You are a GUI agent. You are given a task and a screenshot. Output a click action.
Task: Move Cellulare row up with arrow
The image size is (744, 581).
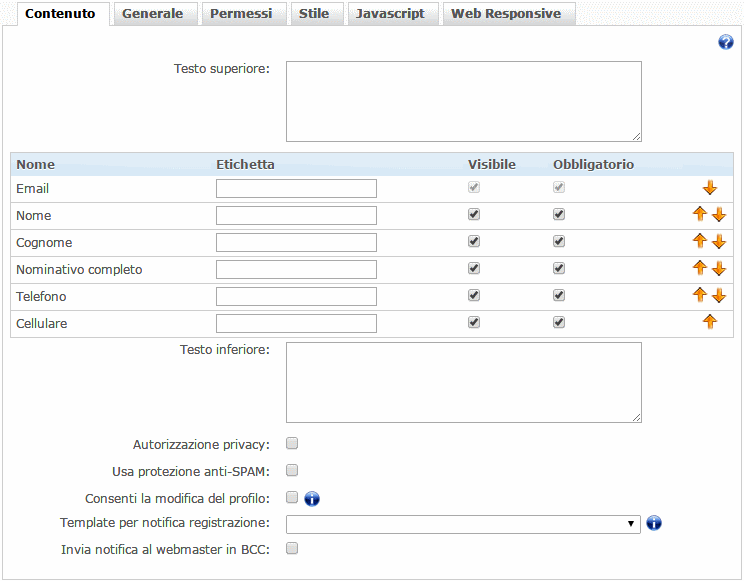[710, 322]
